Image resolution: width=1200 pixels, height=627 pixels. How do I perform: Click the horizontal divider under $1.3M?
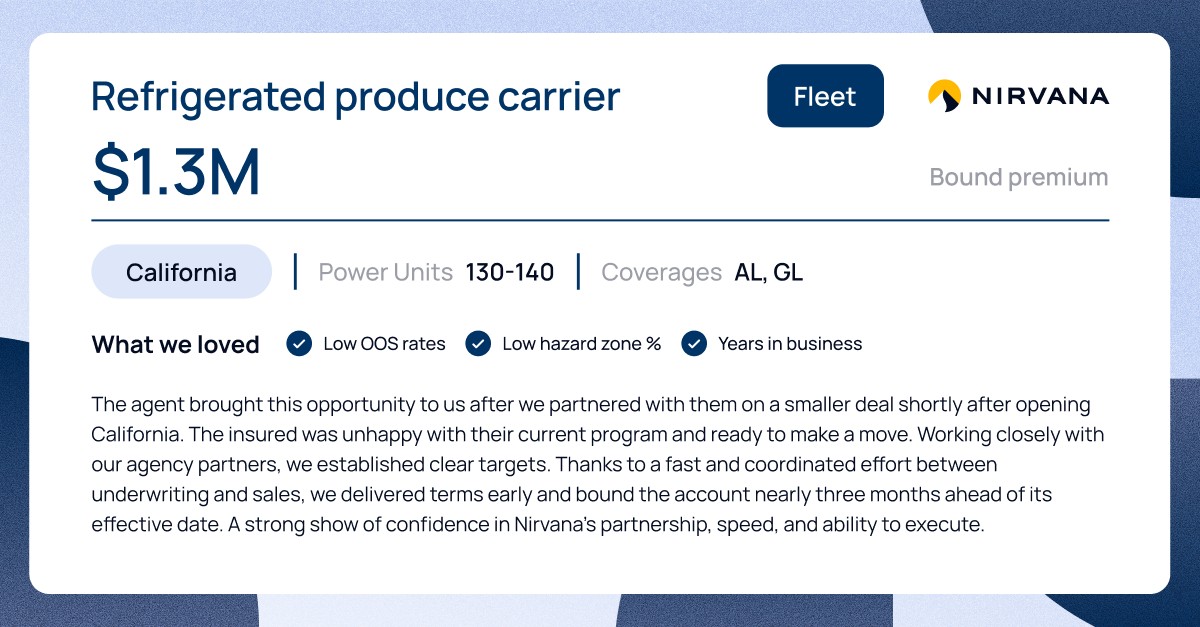coord(600,220)
